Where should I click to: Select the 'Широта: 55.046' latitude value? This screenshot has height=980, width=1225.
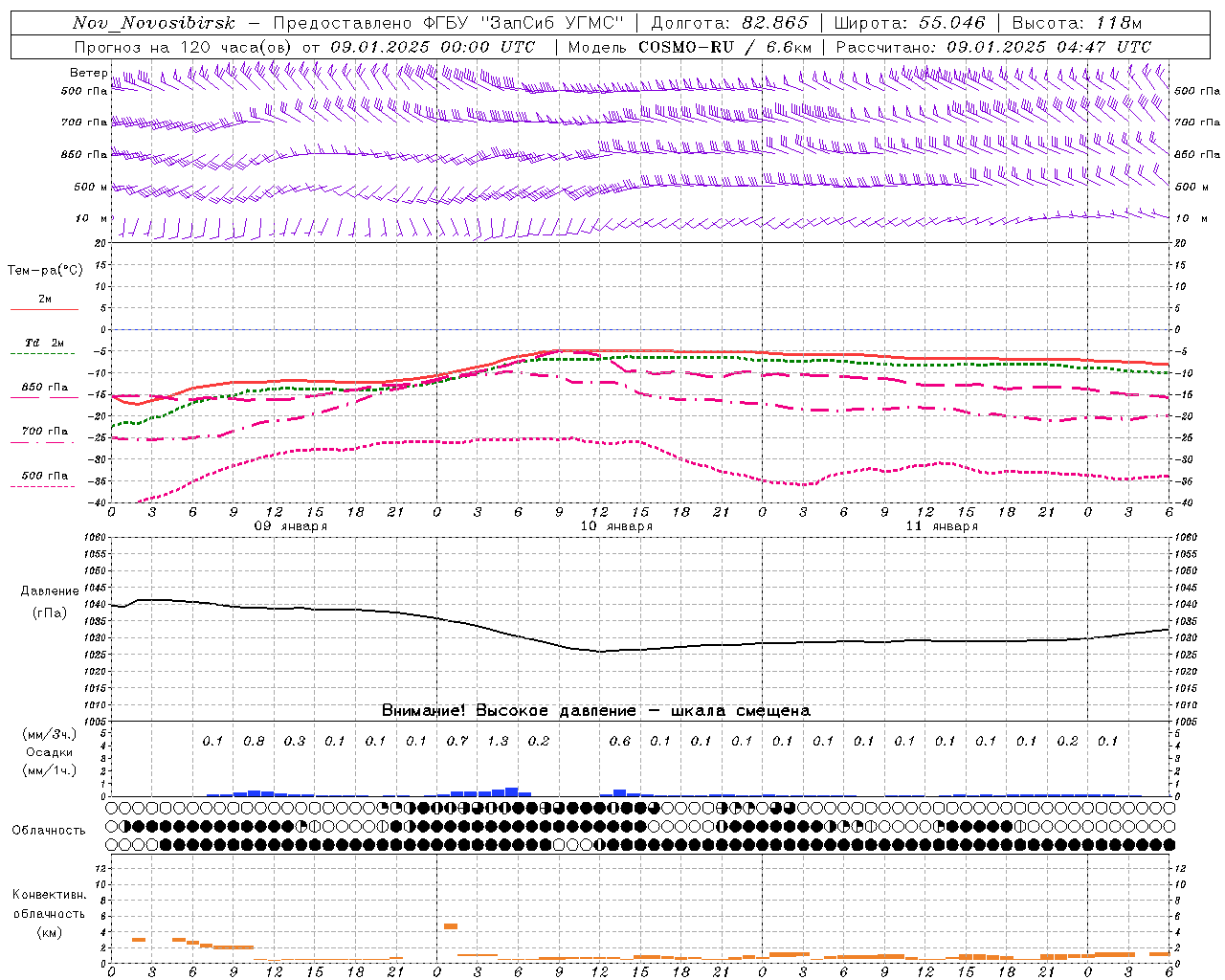click(x=909, y=24)
